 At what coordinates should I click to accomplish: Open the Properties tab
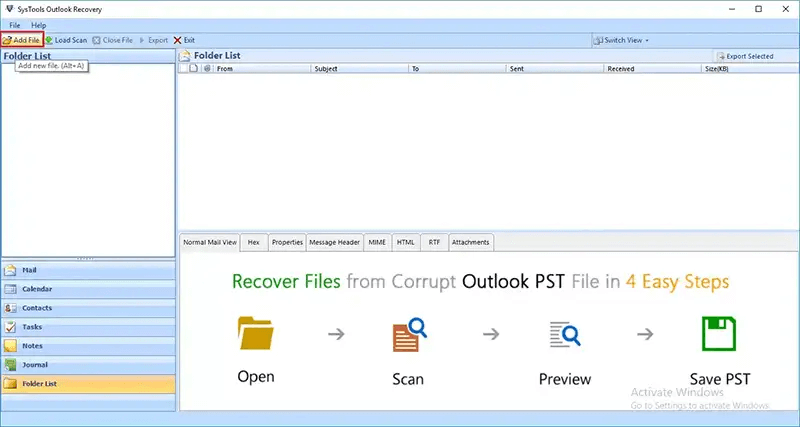(x=287, y=242)
